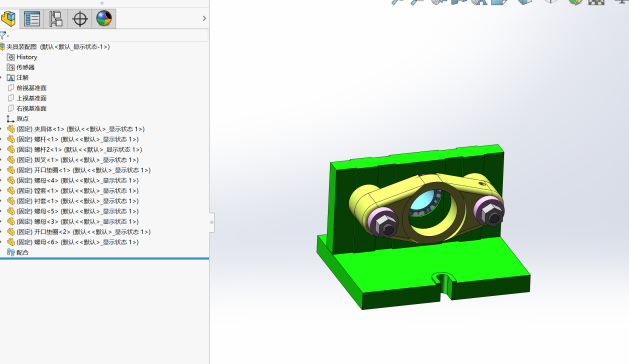Select the 右视基准面 right plane icon
The height and width of the screenshot is (364, 629).
click(x=11, y=108)
